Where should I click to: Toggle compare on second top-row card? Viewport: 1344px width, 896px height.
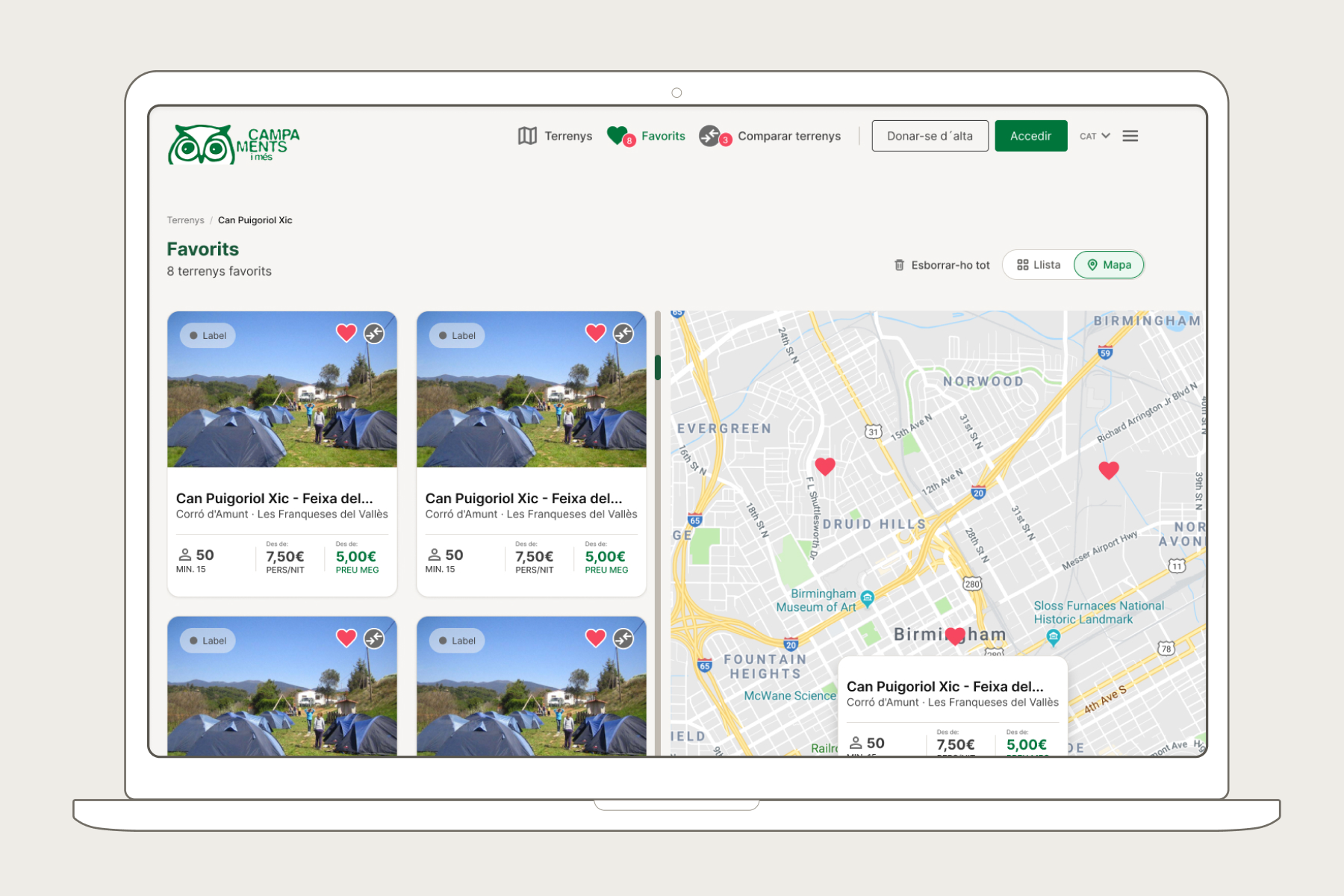click(x=623, y=333)
